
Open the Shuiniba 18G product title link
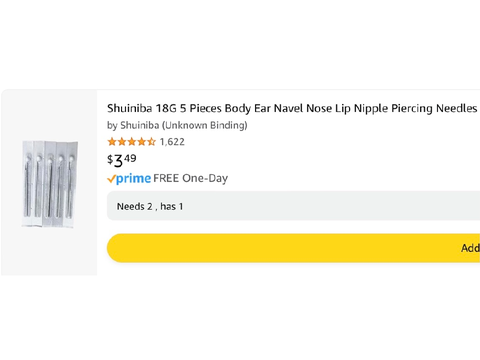[x=293, y=108]
